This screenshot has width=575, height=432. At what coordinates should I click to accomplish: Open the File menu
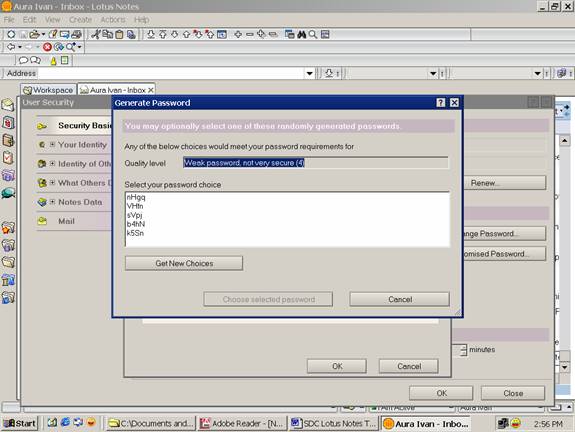[x=9, y=20]
